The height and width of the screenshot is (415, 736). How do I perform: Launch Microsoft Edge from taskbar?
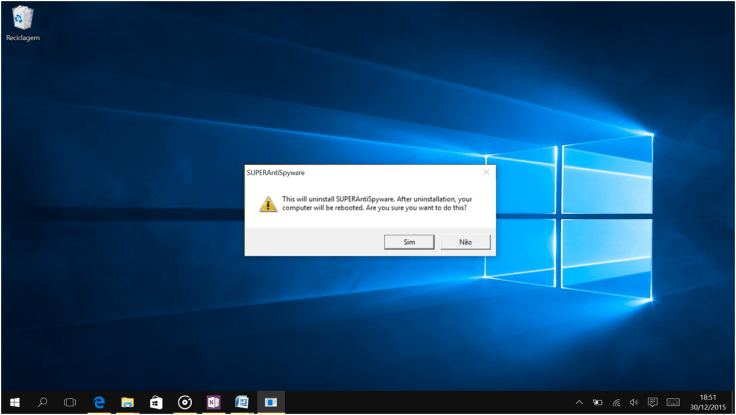tap(99, 402)
